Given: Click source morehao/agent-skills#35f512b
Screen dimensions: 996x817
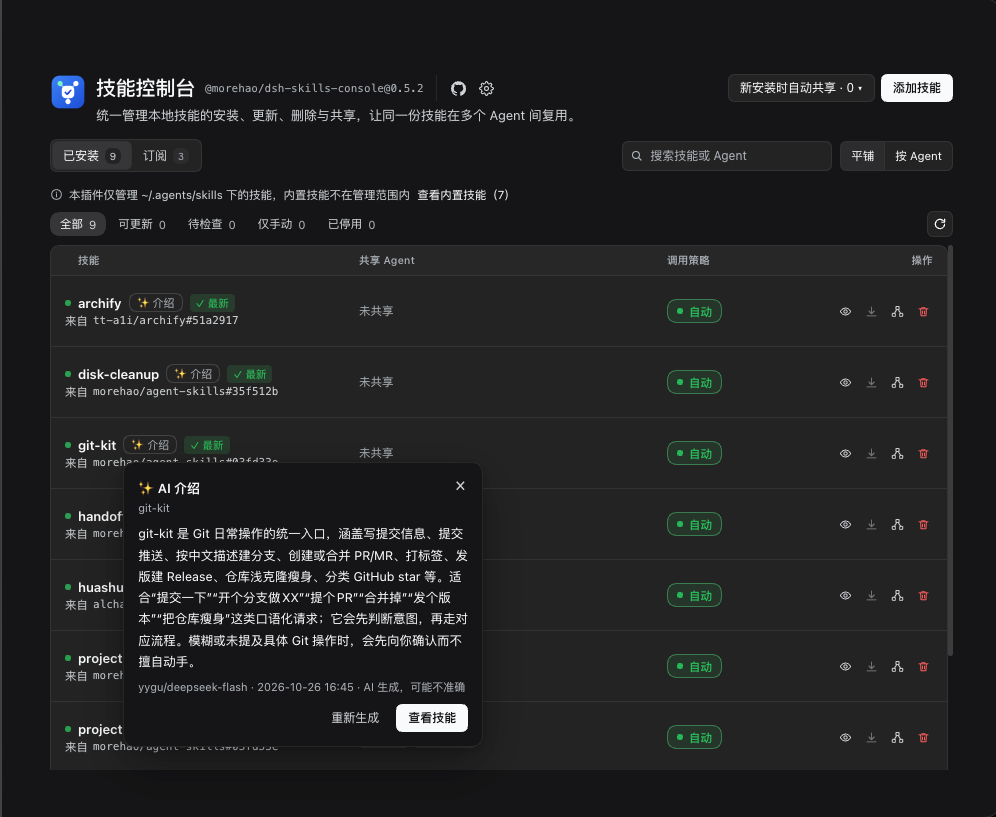Looking at the screenshot, I should 185,391.
